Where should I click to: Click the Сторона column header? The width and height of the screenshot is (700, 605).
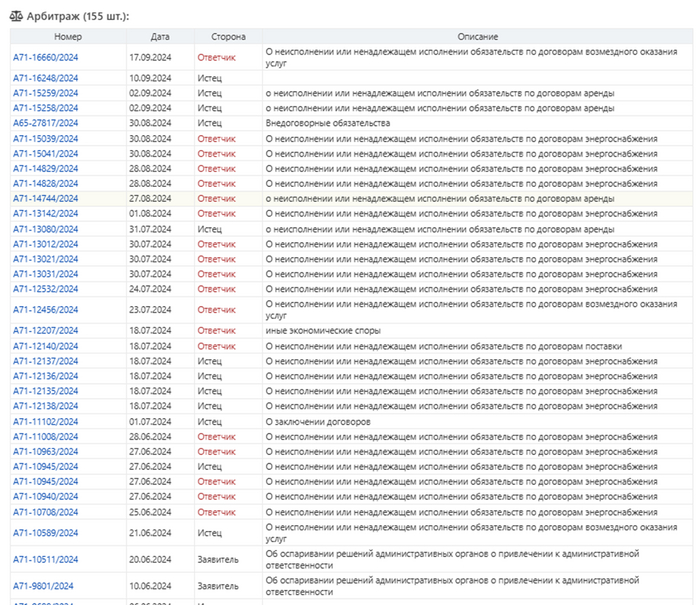228,36
